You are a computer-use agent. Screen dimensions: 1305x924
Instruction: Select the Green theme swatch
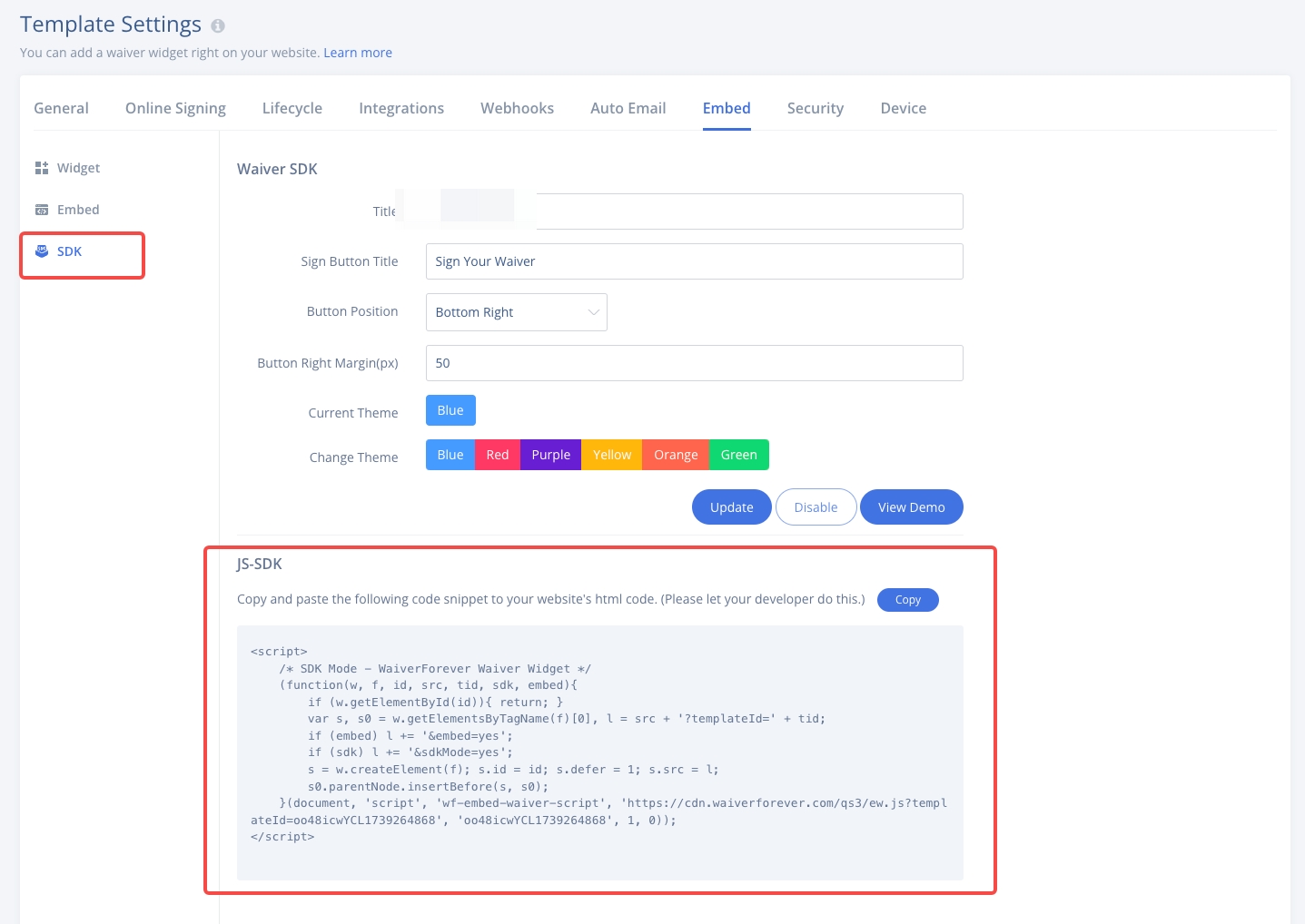[738, 455]
